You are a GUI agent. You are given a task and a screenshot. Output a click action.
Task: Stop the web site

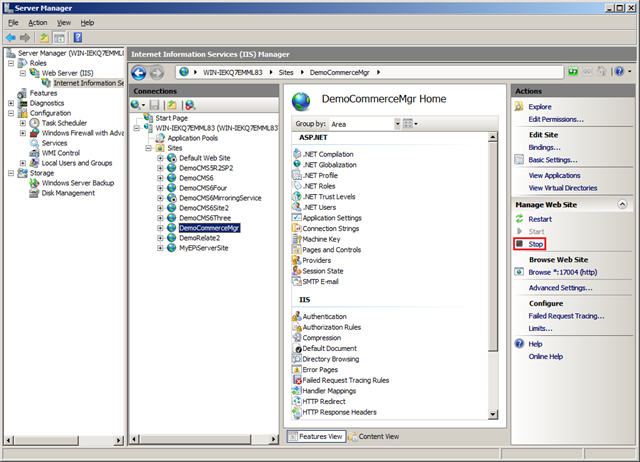pos(535,243)
